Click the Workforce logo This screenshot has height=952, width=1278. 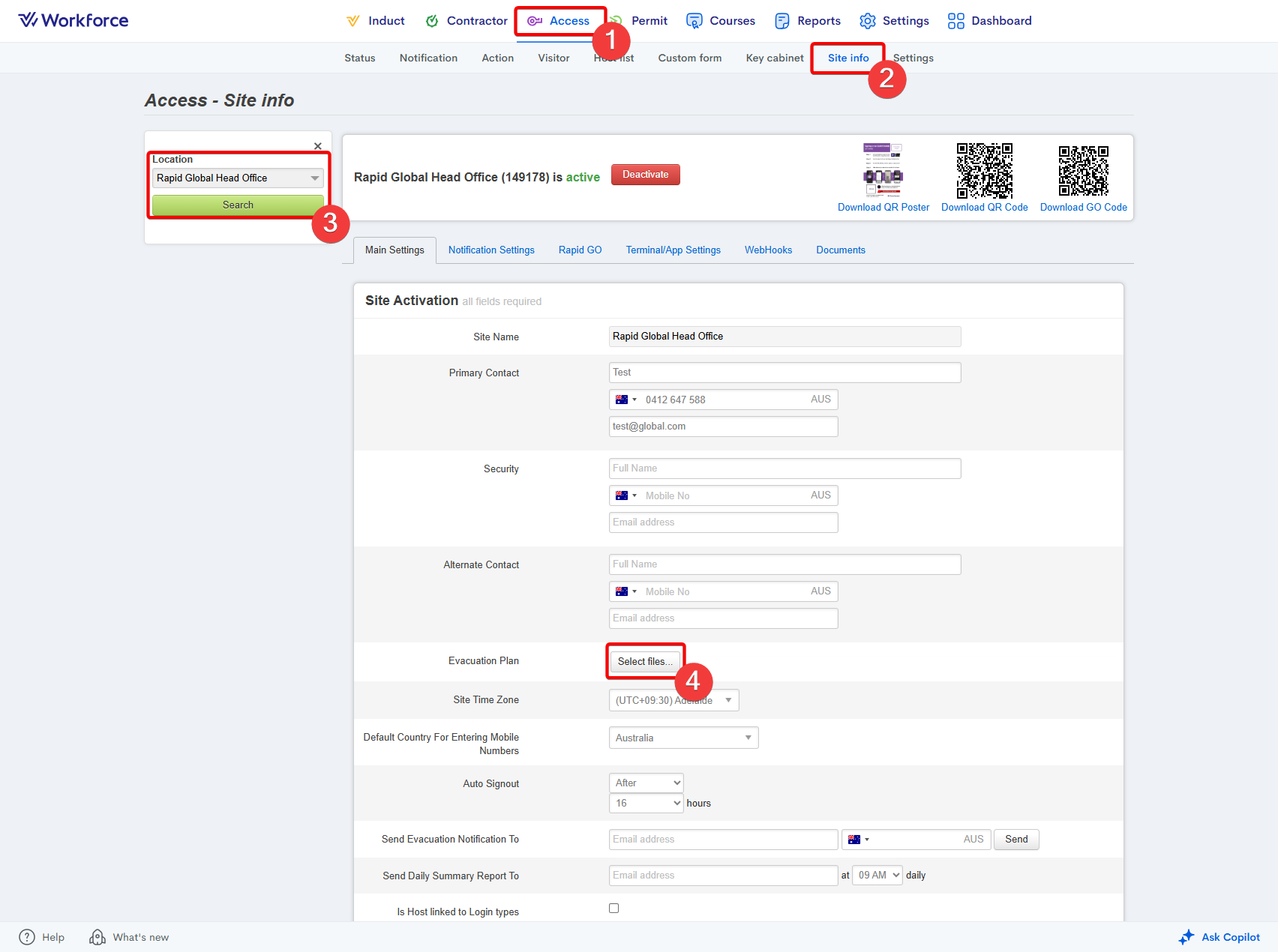click(x=73, y=20)
